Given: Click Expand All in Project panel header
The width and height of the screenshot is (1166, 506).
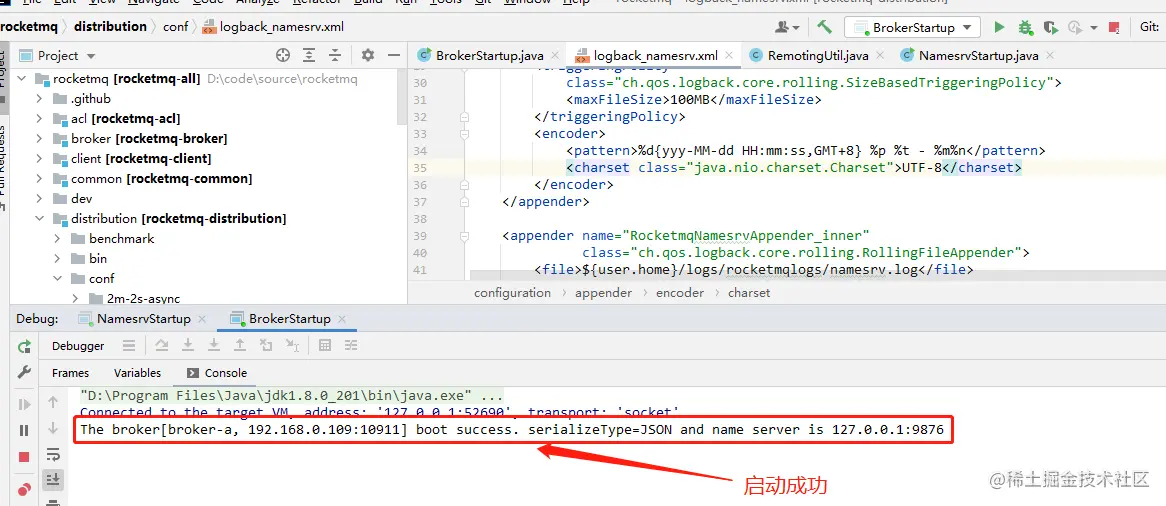Looking at the screenshot, I should pos(309,55).
